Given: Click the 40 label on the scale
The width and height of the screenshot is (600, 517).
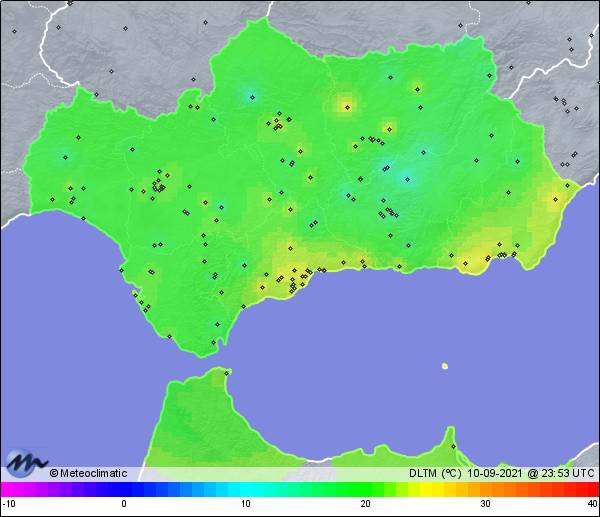Looking at the screenshot, I should [592, 504].
